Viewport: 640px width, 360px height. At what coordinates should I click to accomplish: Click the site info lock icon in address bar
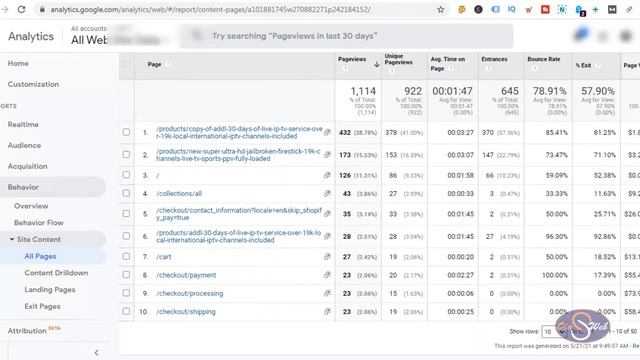coord(42,9)
